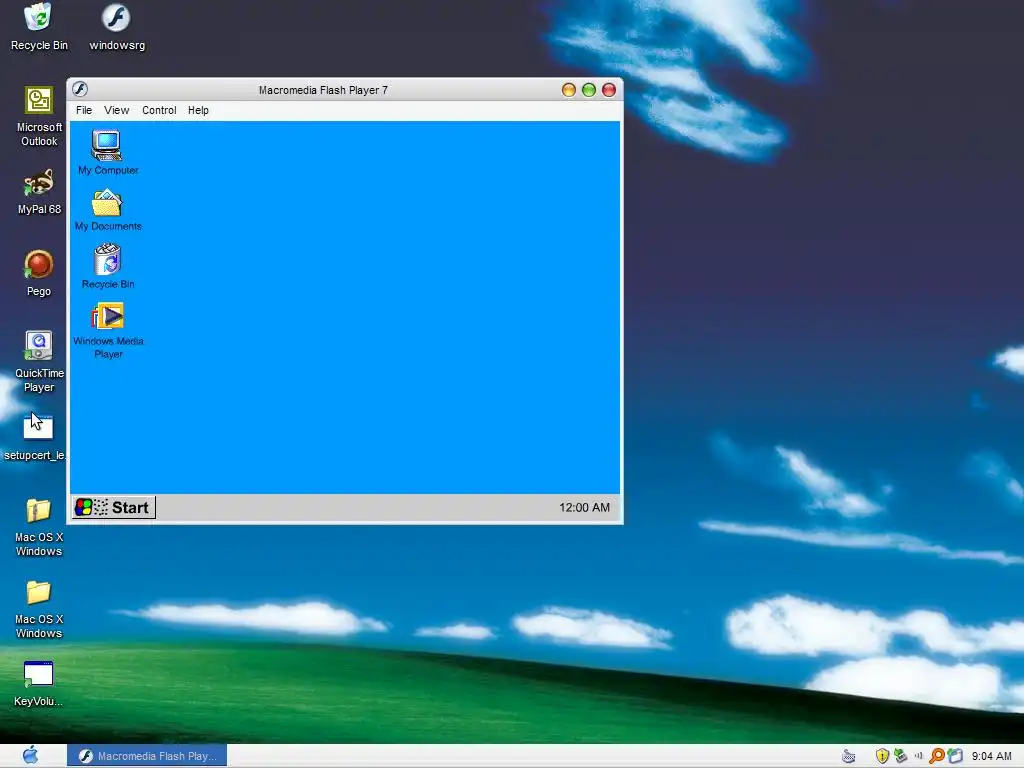Image resolution: width=1024 pixels, height=768 pixels.
Task: Close Flash Player with red button
Action: coord(609,90)
